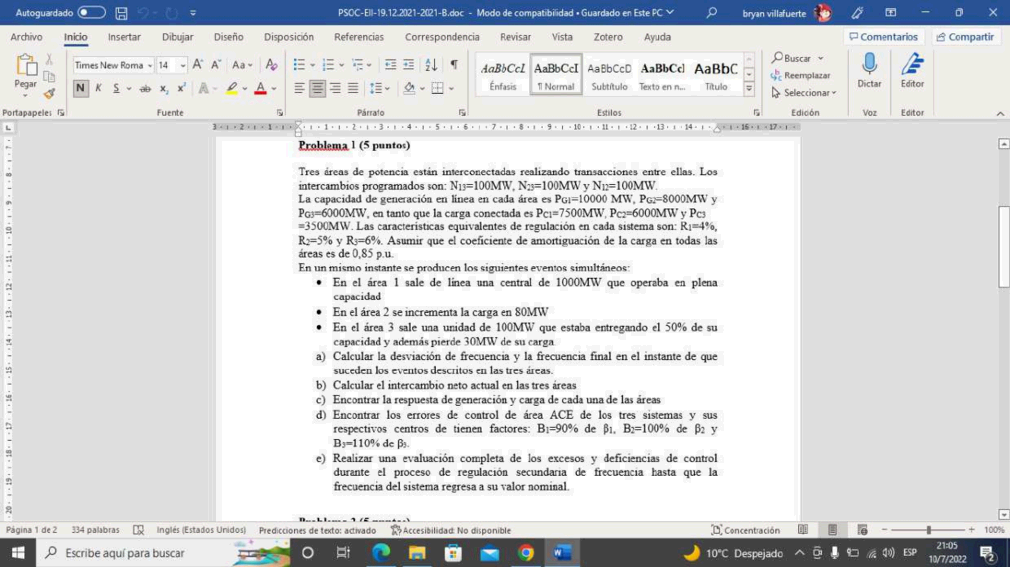The width and height of the screenshot is (1010, 567).
Task: Open File Explorer from the taskbar
Action: point(417,553)
